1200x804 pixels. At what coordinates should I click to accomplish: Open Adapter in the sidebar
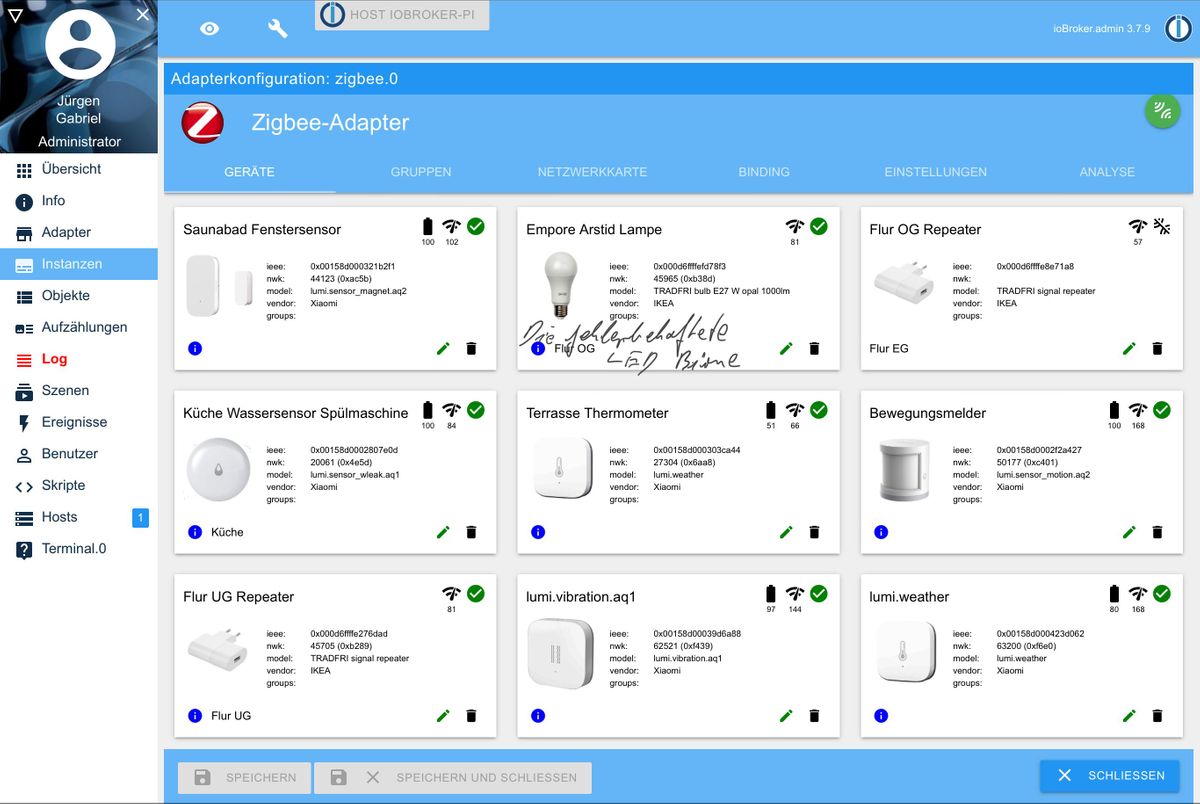coord(79,232)
